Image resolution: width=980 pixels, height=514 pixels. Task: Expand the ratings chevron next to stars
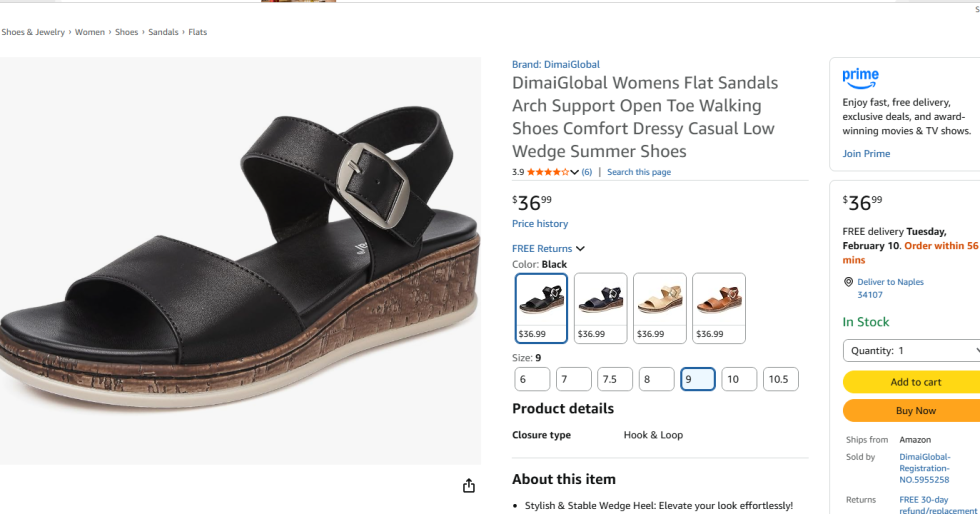click(x=575, y=172)
